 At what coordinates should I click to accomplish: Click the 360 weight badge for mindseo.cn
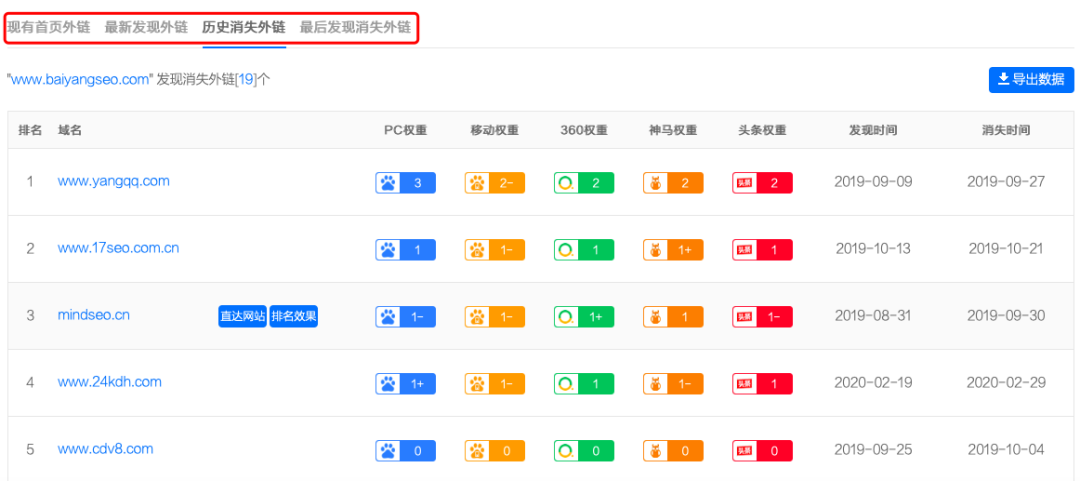[x=584, y=316]
